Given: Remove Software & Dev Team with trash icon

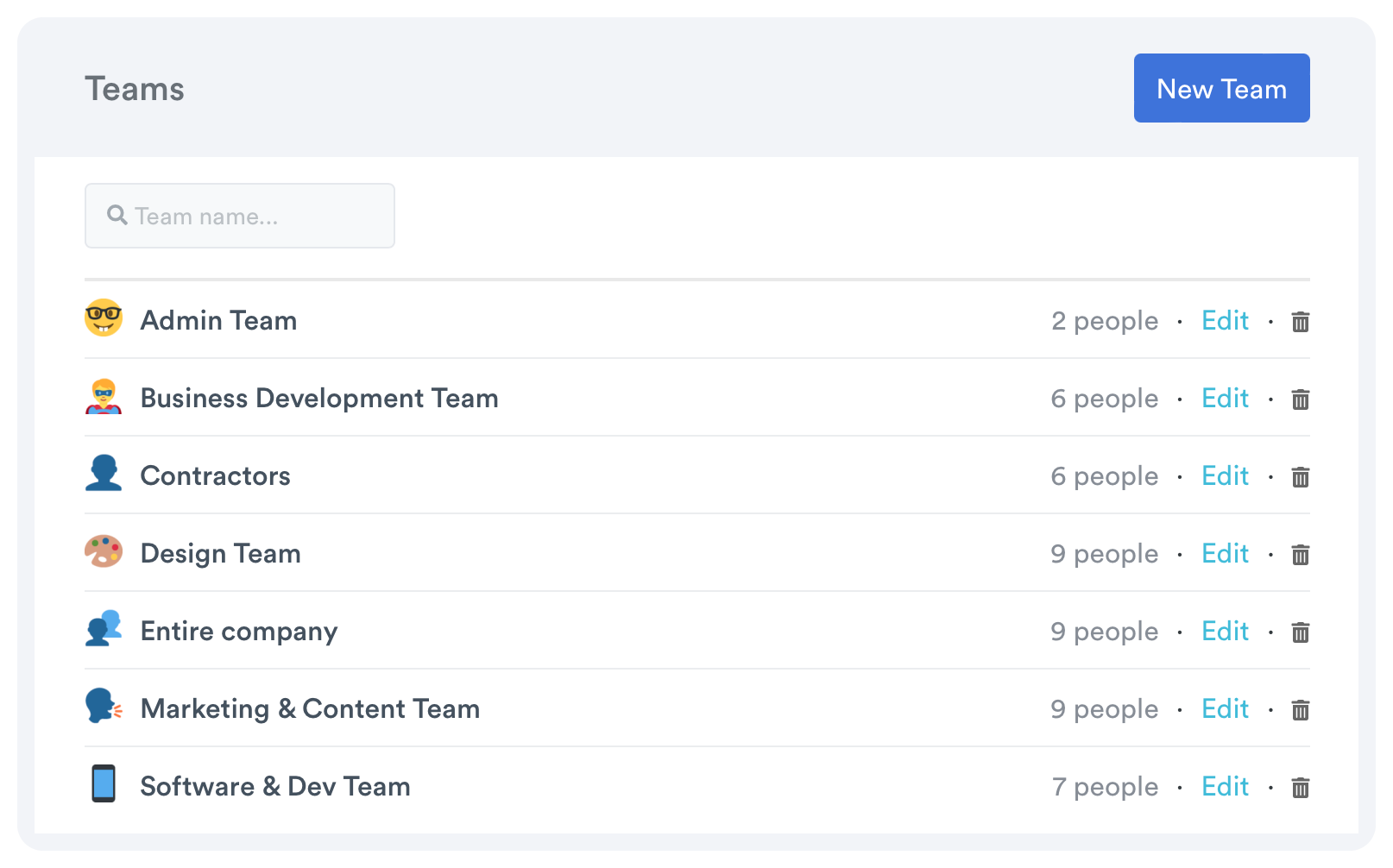Looking at the screenshot, I should 1300,788.
